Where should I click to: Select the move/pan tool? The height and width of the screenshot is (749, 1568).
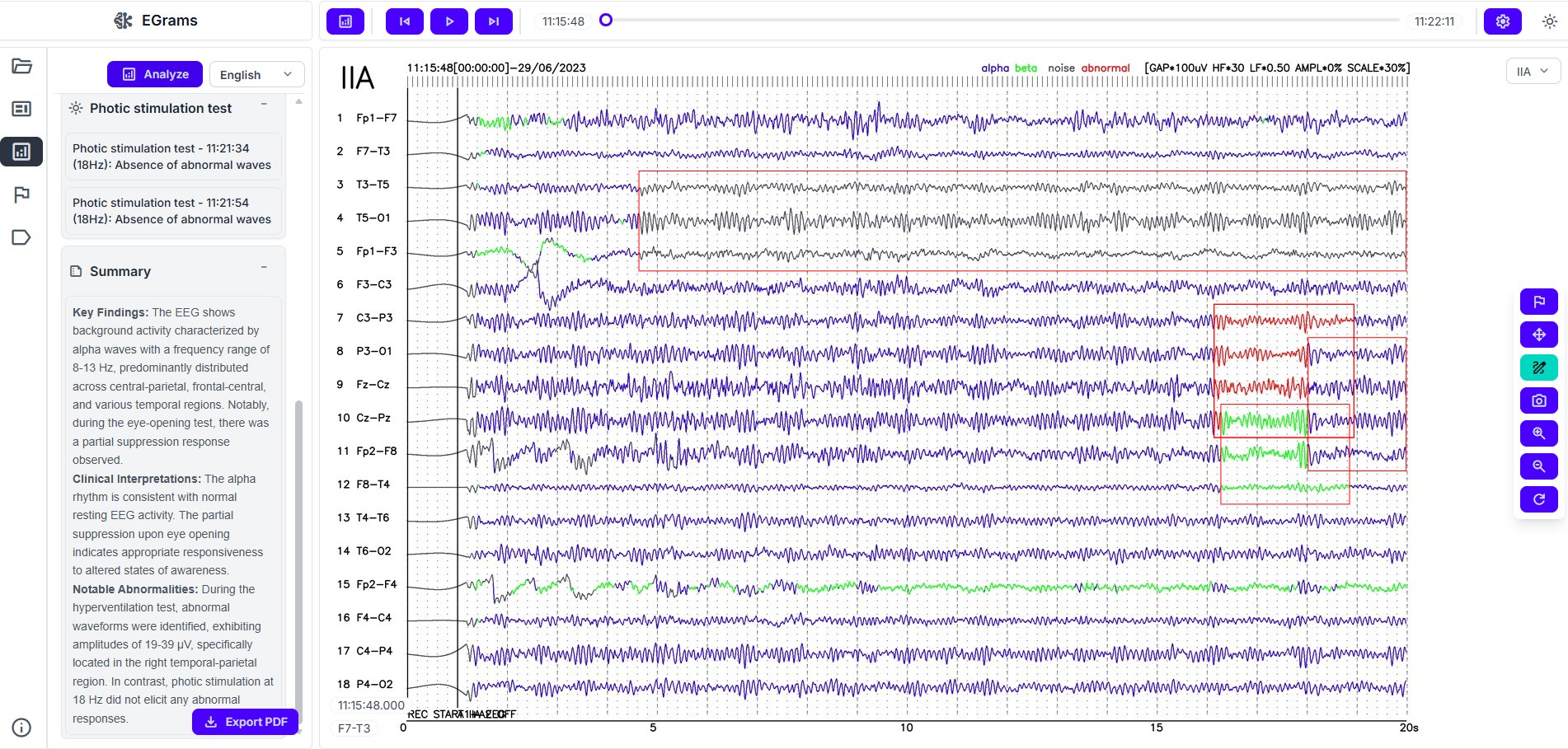click(x=1538, y=335)
